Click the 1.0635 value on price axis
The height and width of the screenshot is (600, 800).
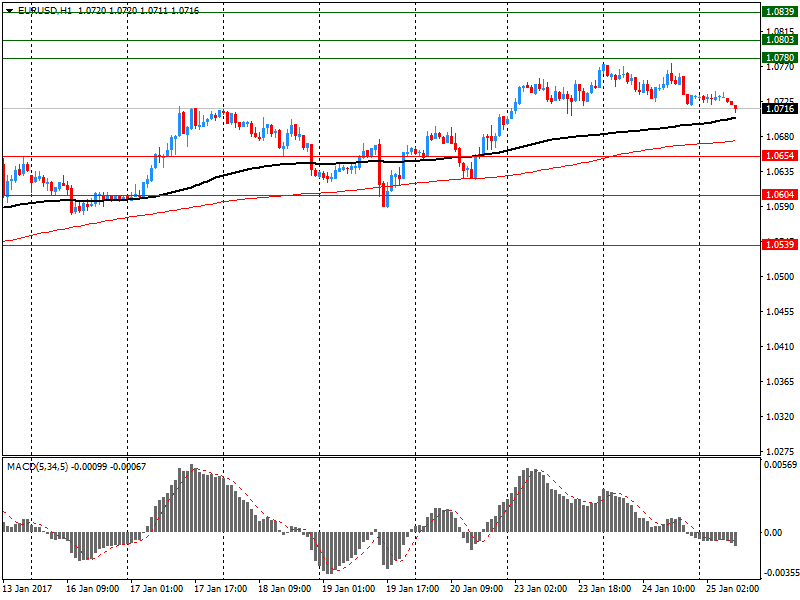780,171
